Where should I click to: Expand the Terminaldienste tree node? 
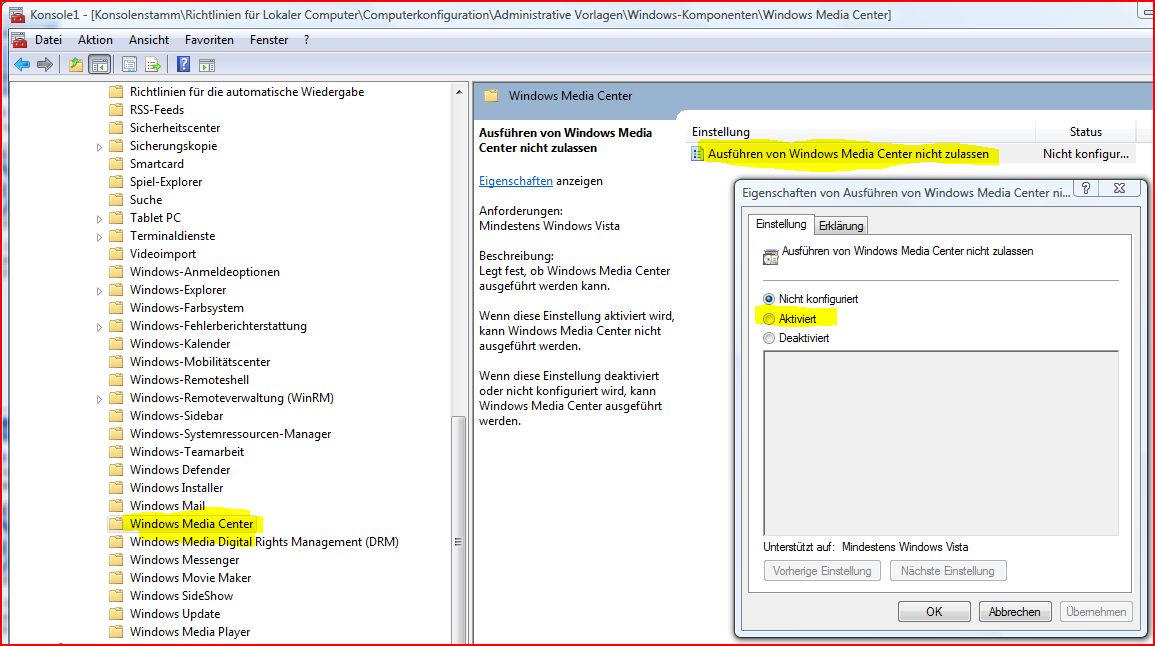click(99, 236)
